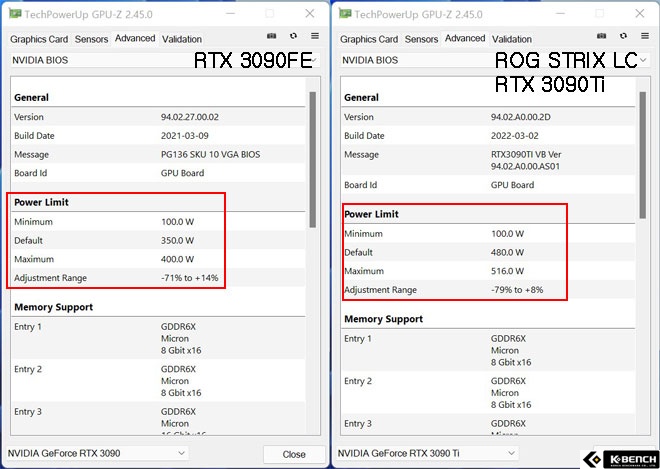Close the right GPU-Z window with X

pyautogui.click(x=640, y=13)
